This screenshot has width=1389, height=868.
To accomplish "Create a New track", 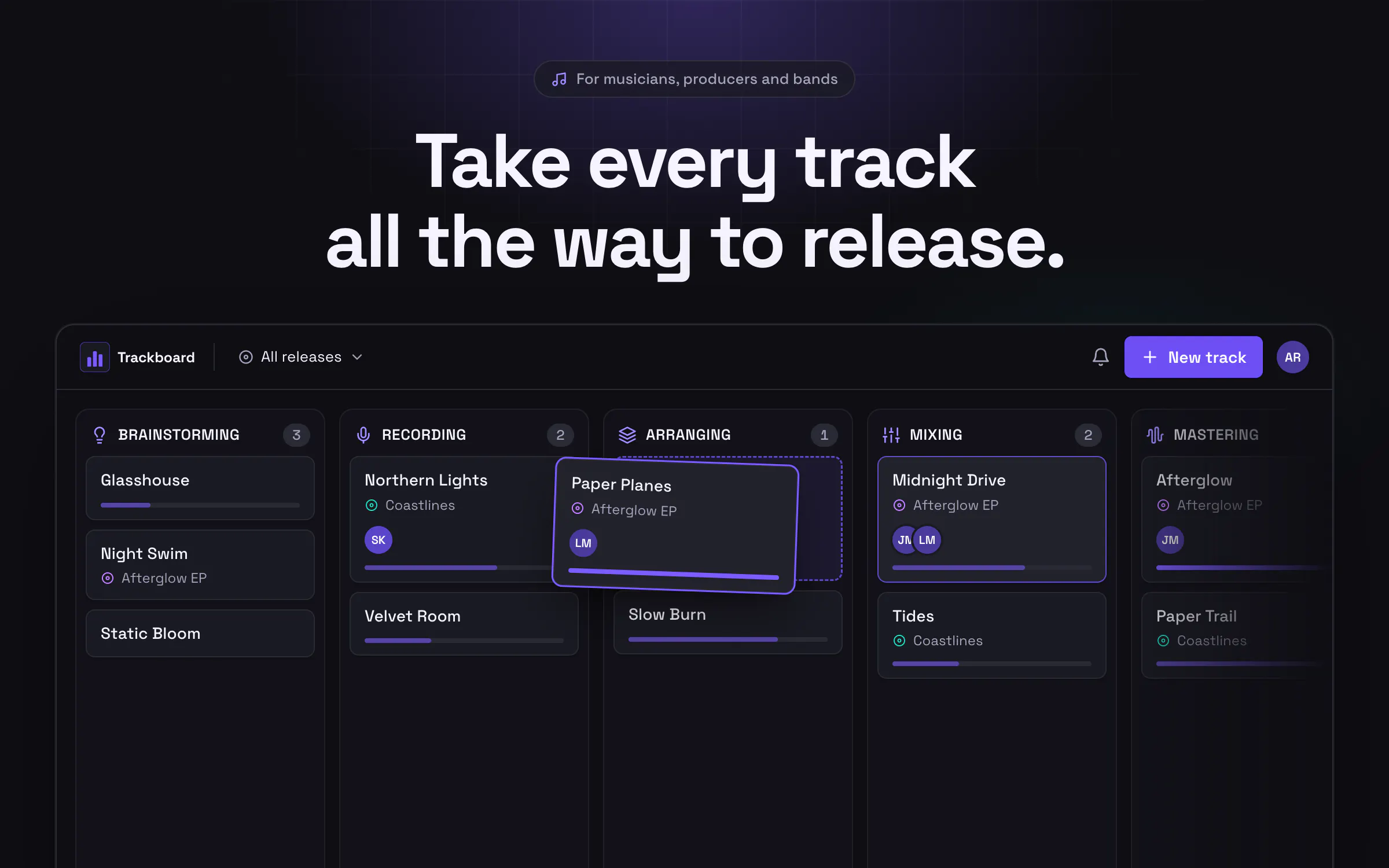I will [x=1193, y=357].
